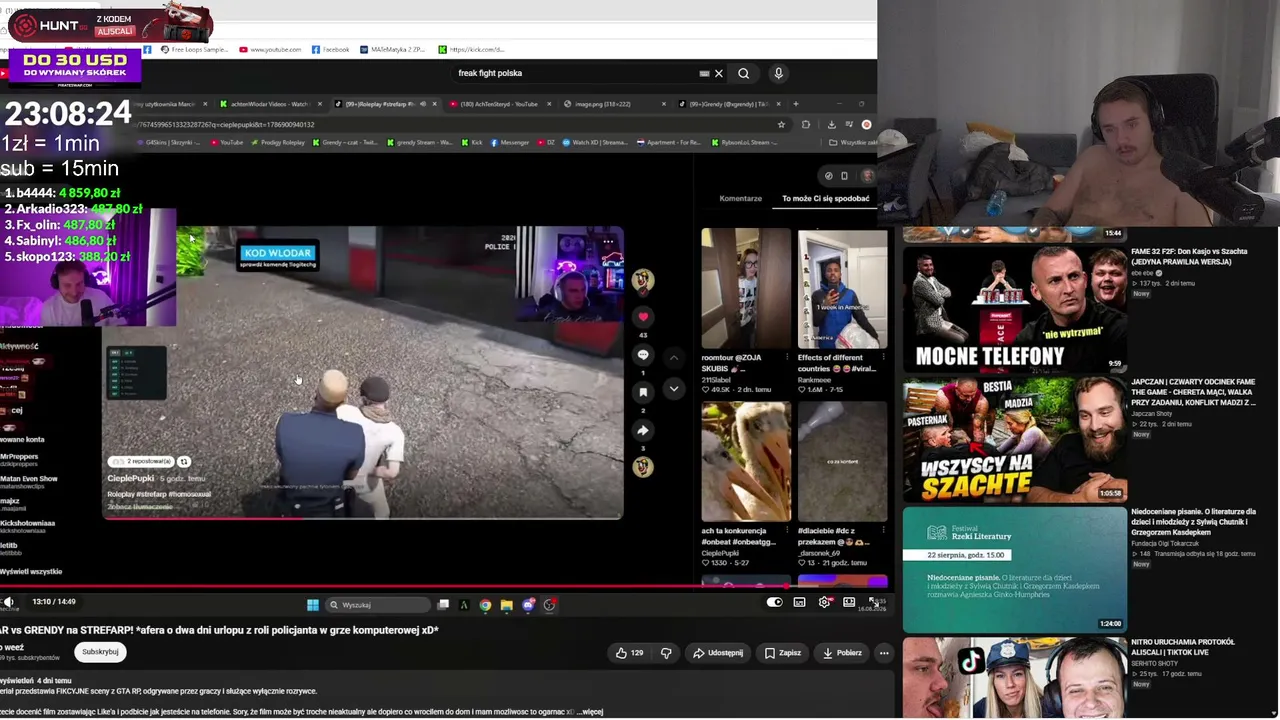Download the video with the Pobierz button
Viewport: 1280px width, 720px height.
(x=841, y=653)
